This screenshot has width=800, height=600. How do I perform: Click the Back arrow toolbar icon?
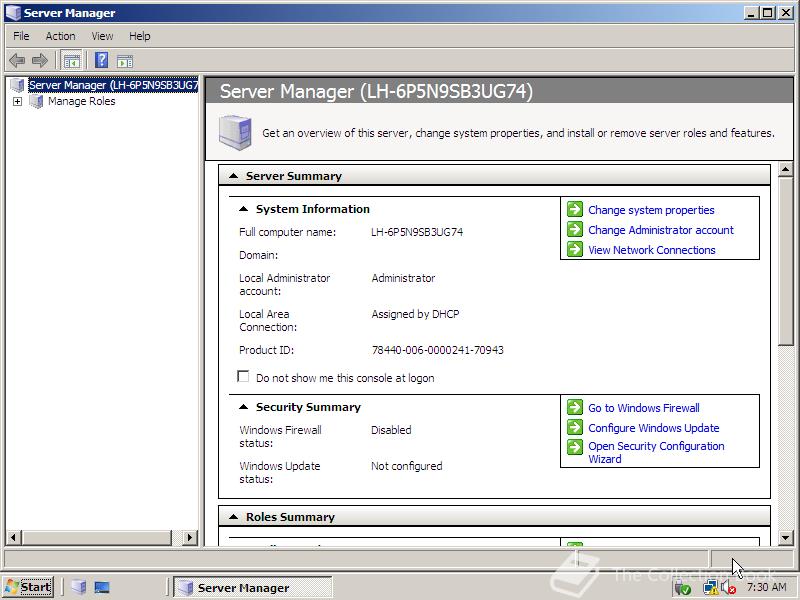(17, 61)
